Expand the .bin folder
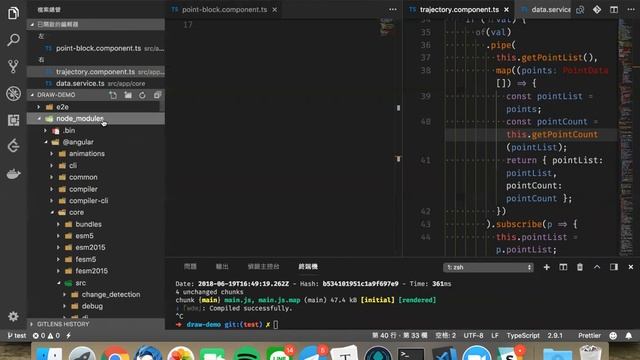The height and width of the screenshot is (360, 640). coord(45,131)
